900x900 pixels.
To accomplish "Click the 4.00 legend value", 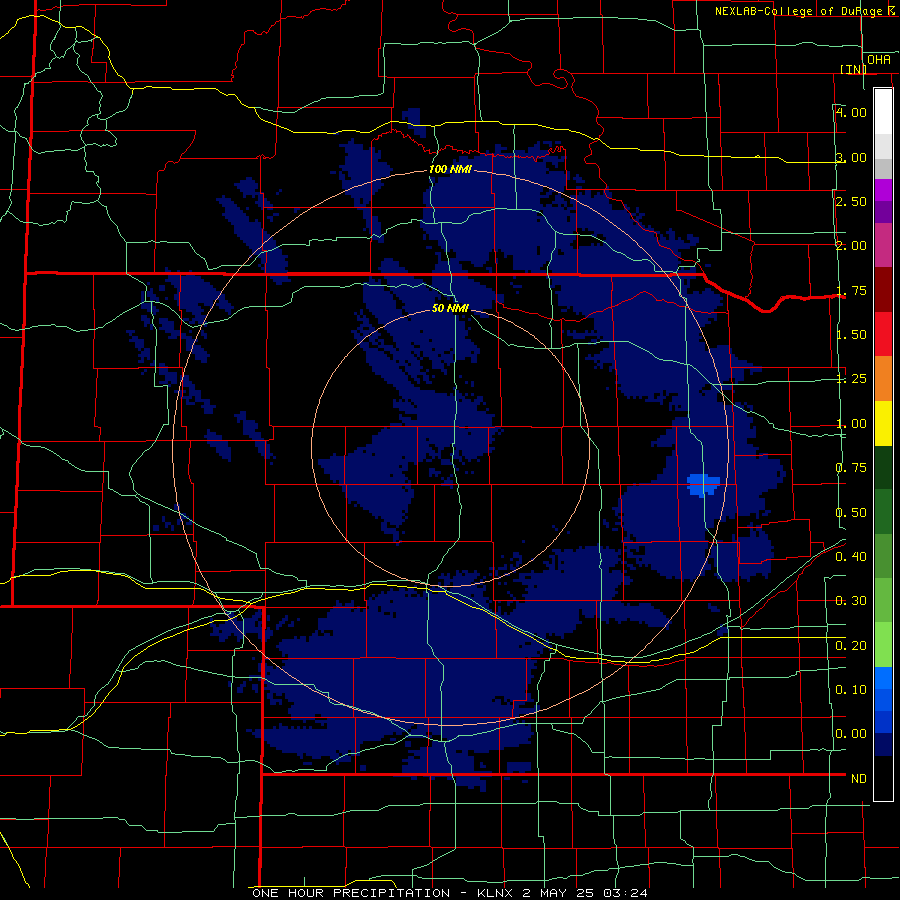I will click(851, 112).
